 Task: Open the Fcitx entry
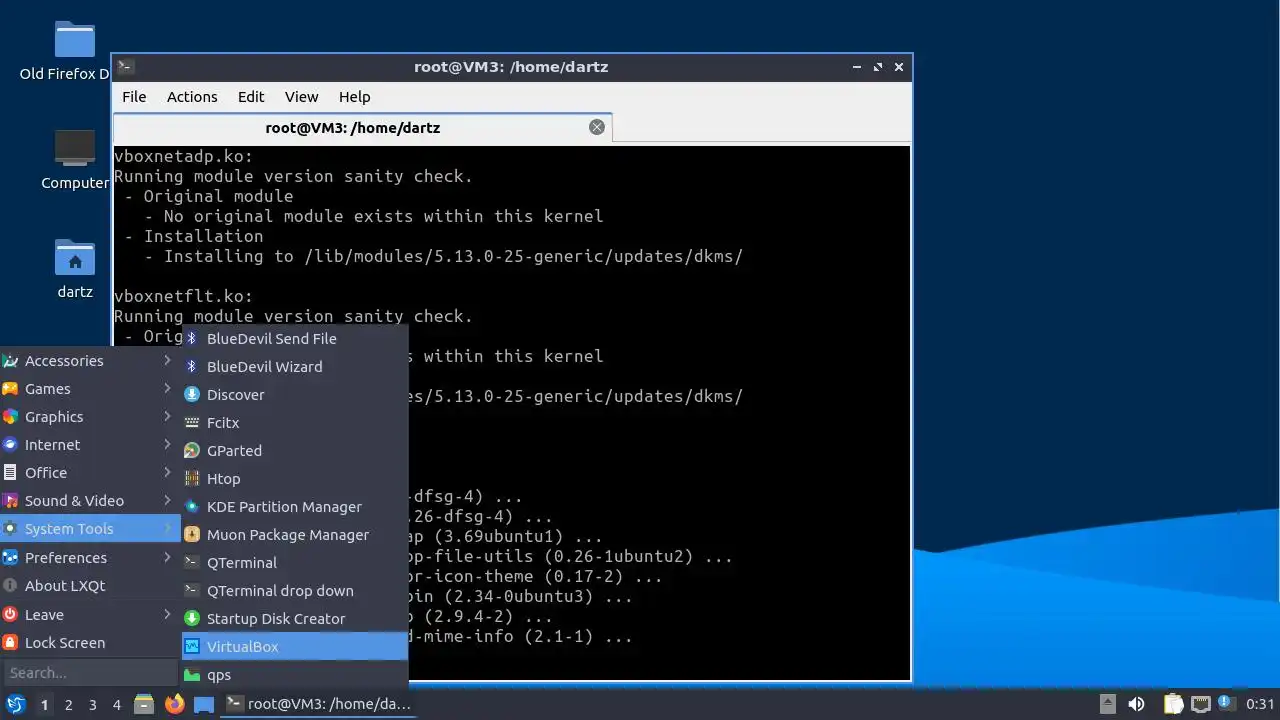coord(294,423)
